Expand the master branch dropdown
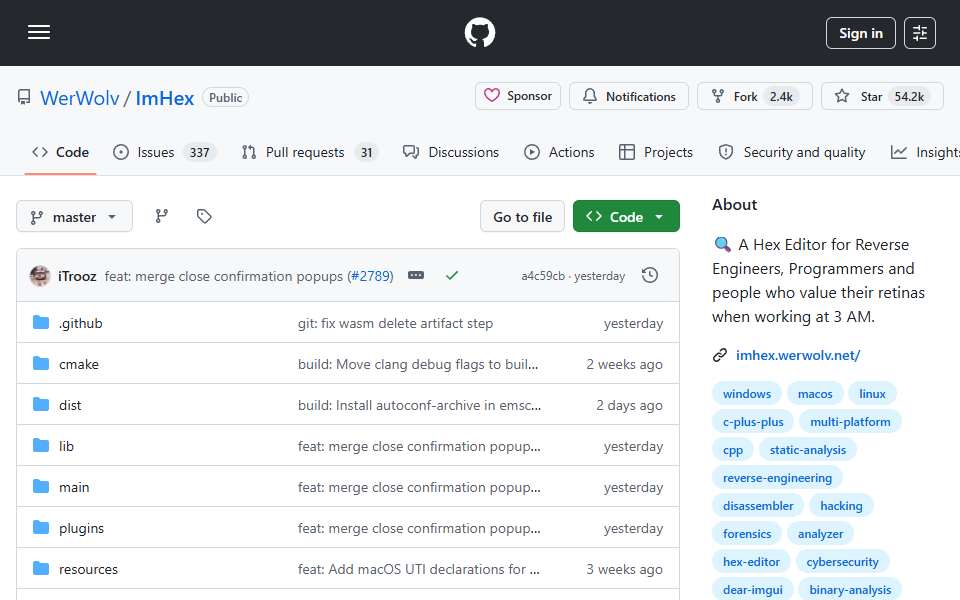 coord(74,217)
